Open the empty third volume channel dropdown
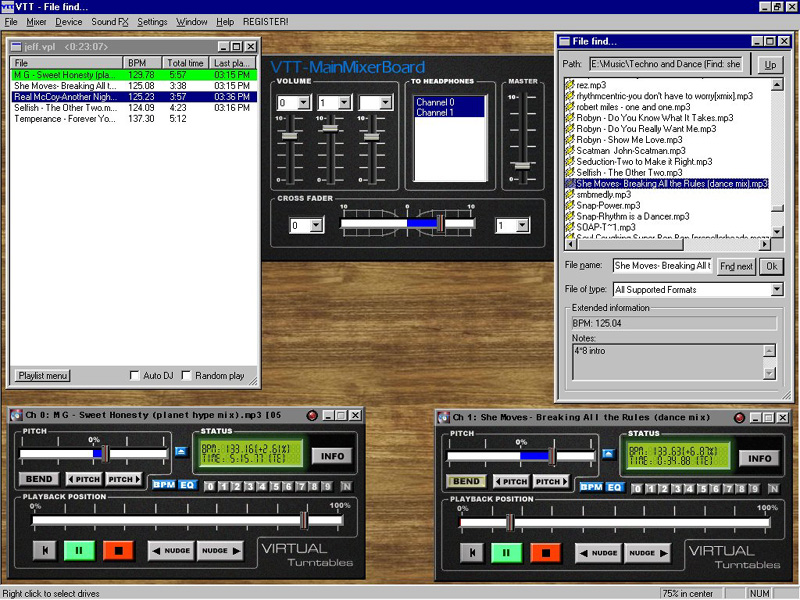 (x=386, y=103)
